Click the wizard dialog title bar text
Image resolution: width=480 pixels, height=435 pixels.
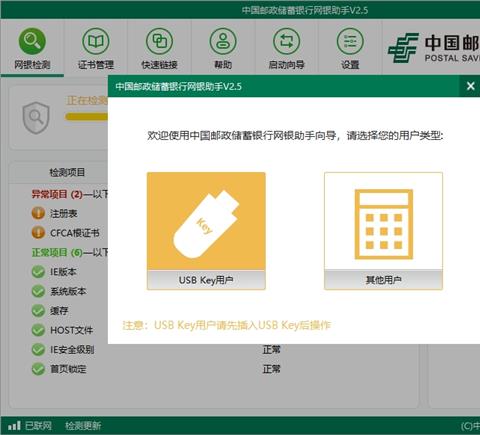tap(178, 86)
